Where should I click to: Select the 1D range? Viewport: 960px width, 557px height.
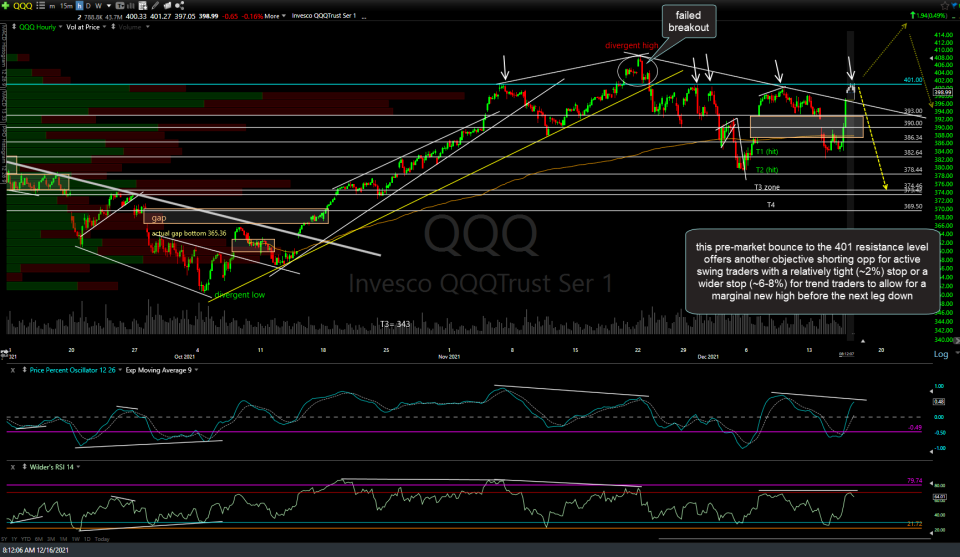point(87,539)
